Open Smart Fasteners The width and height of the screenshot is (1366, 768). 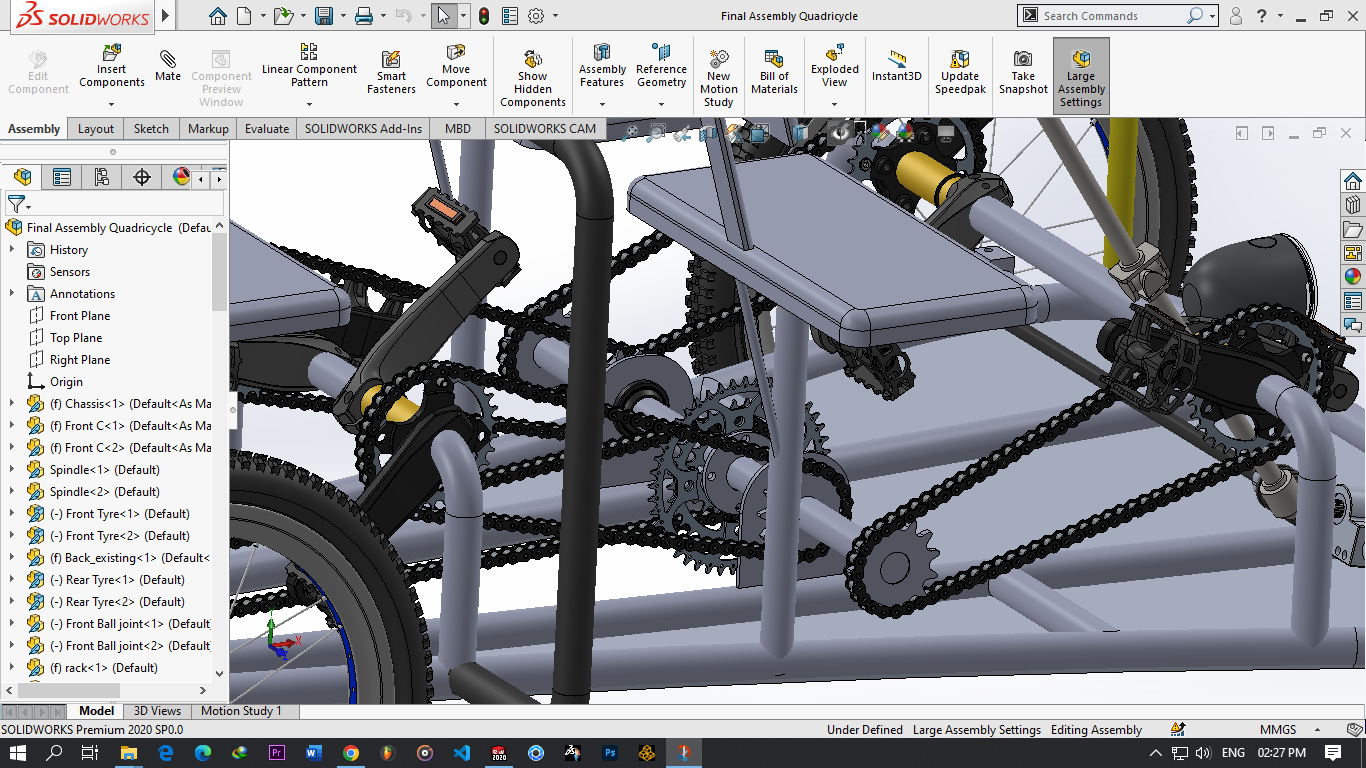pyautogui.click(x=391, y=72)
